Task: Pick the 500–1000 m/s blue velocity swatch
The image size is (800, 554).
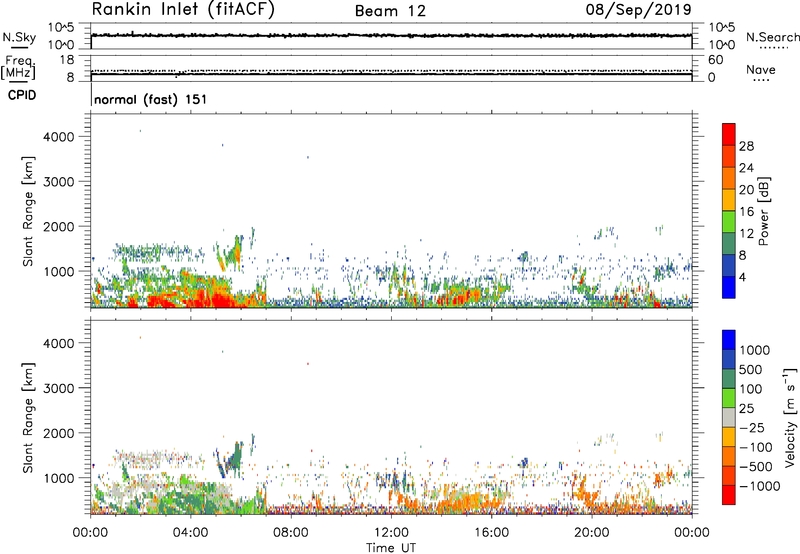Action: coord(729,360)
